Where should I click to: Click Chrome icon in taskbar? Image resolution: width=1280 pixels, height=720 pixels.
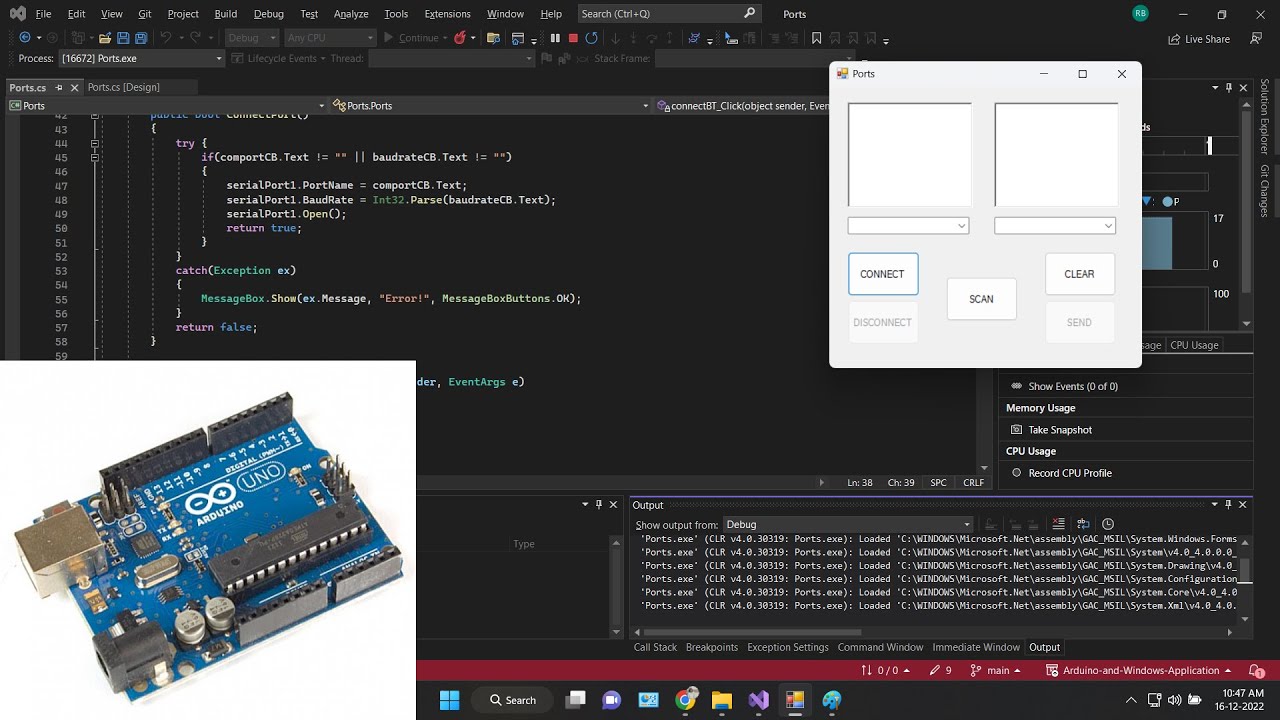pos(685,699)
